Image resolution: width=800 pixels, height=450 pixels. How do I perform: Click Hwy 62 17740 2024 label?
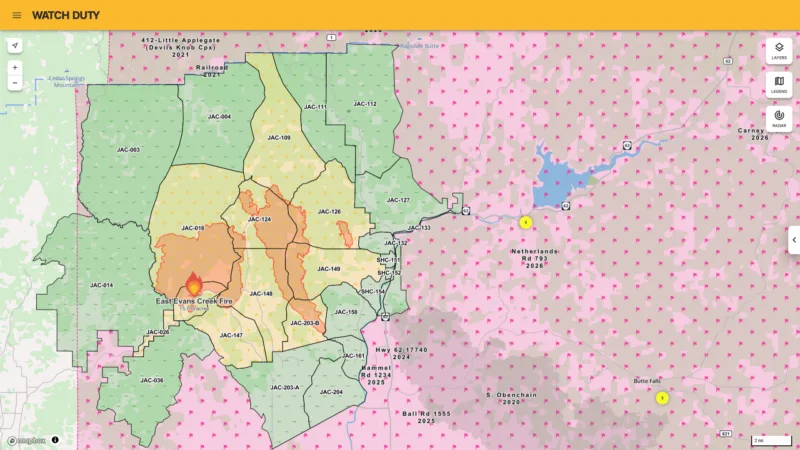pos(402,354)
